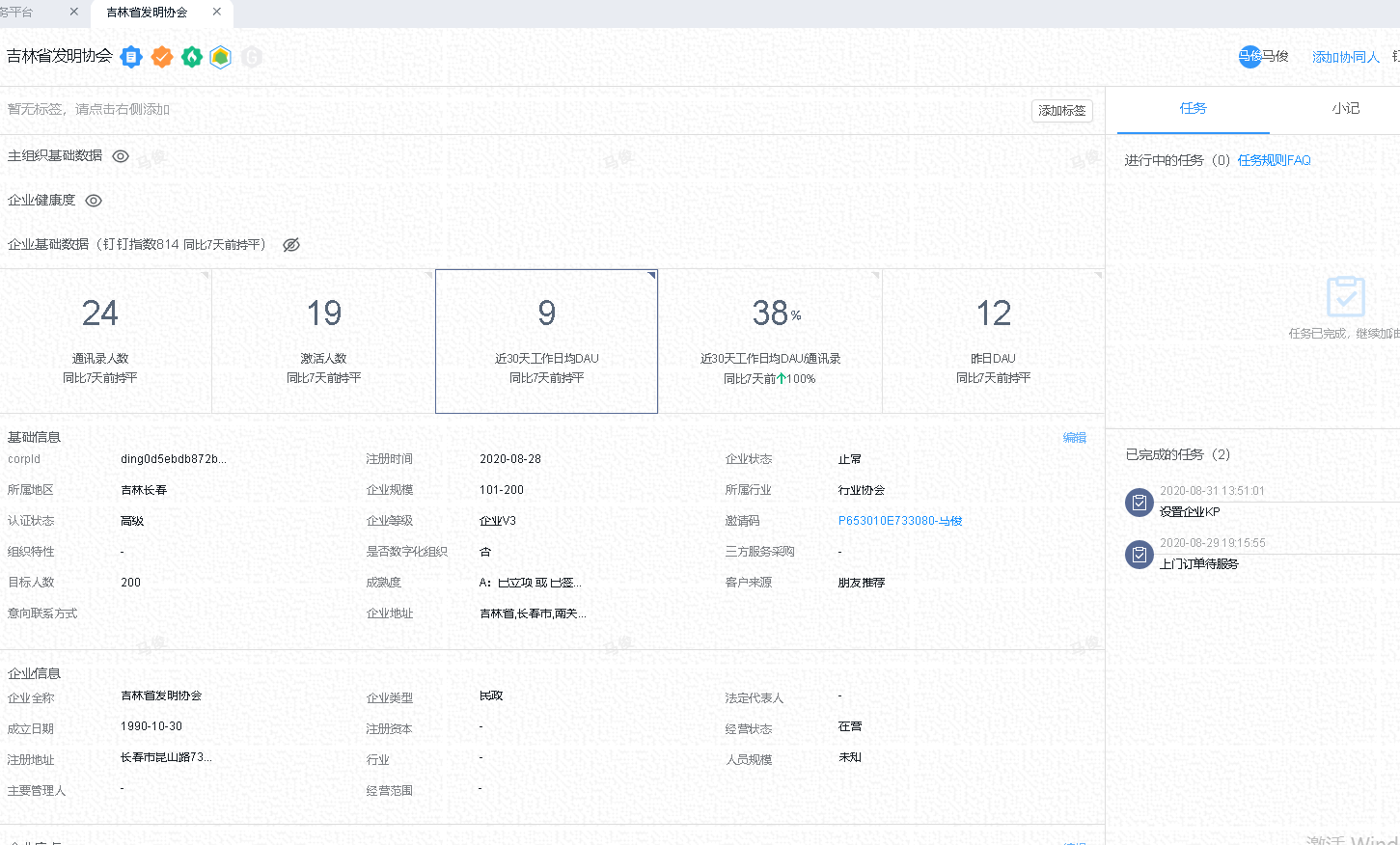Click the yellow-green hexagon badge icon
This screenshot has width=1400, height=845.
point(221,57)
